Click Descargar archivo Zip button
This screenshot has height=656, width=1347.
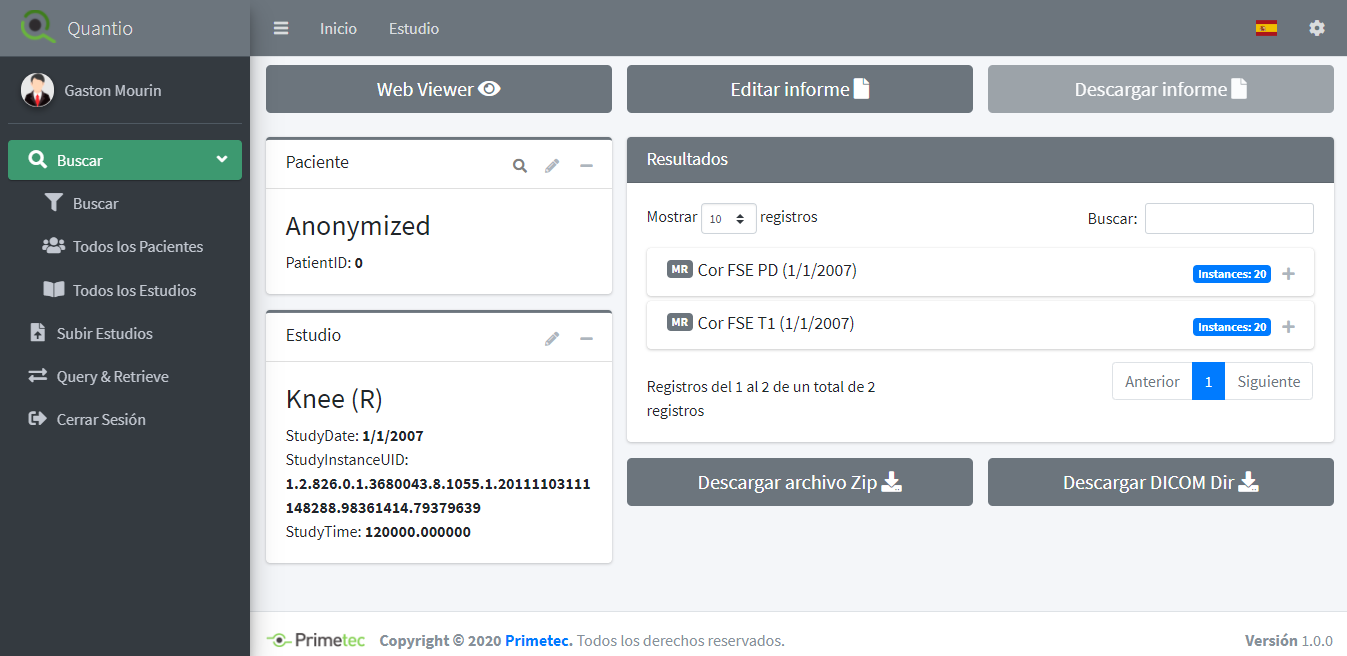click(799, 482)
